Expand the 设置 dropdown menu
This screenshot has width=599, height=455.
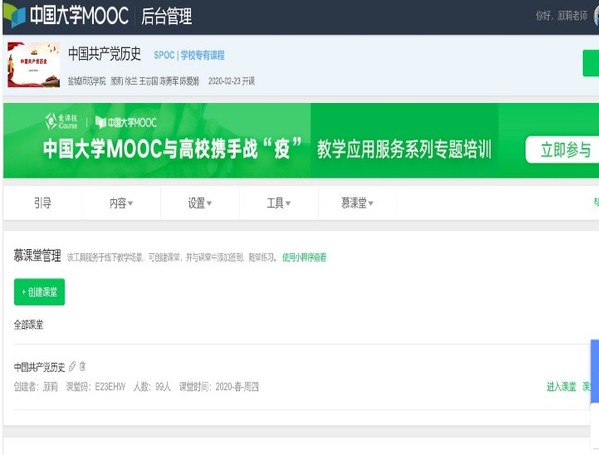(x=199, y=203)
